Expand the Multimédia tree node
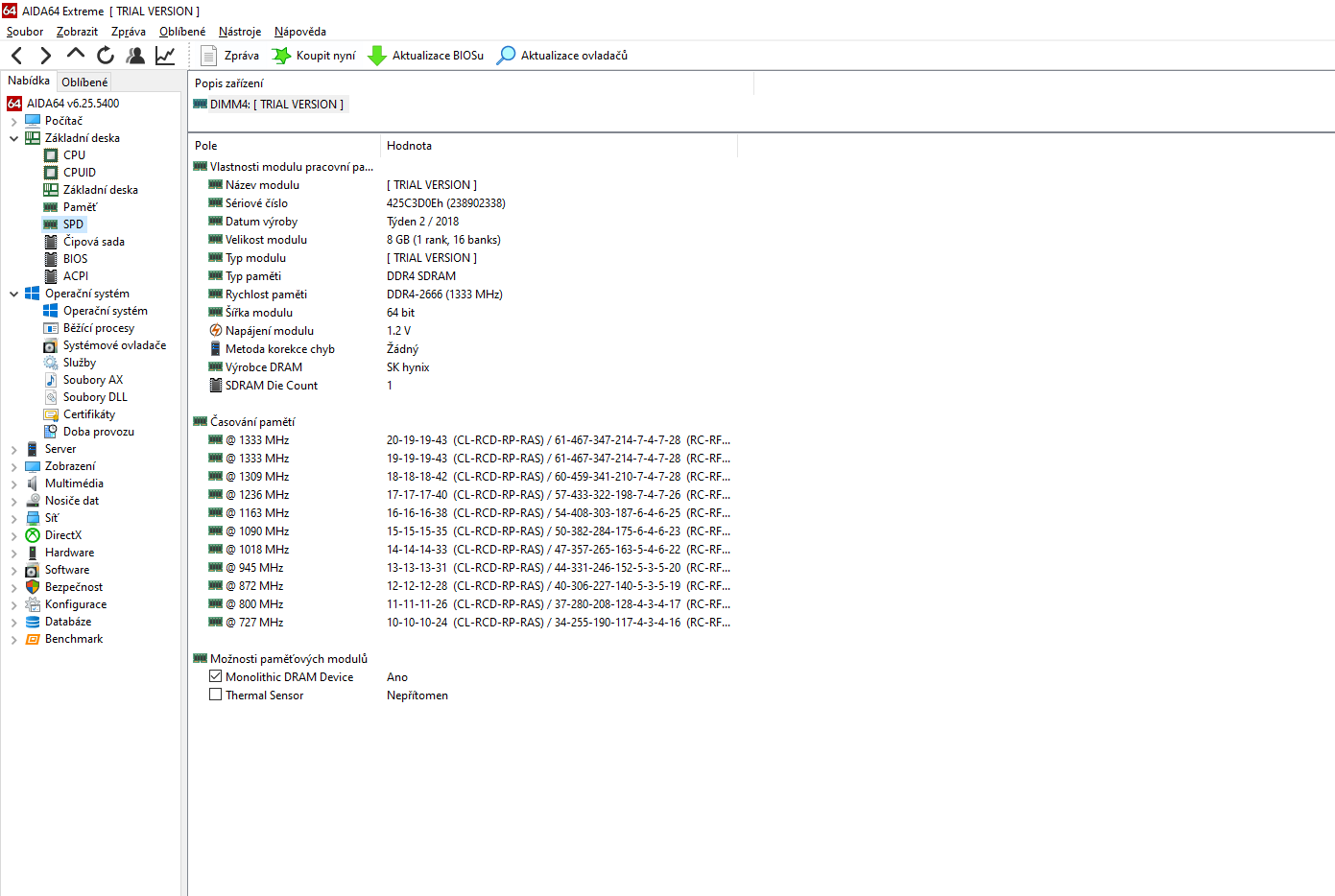This screenshot has width=1335, height=896. [x=13, y=483]
